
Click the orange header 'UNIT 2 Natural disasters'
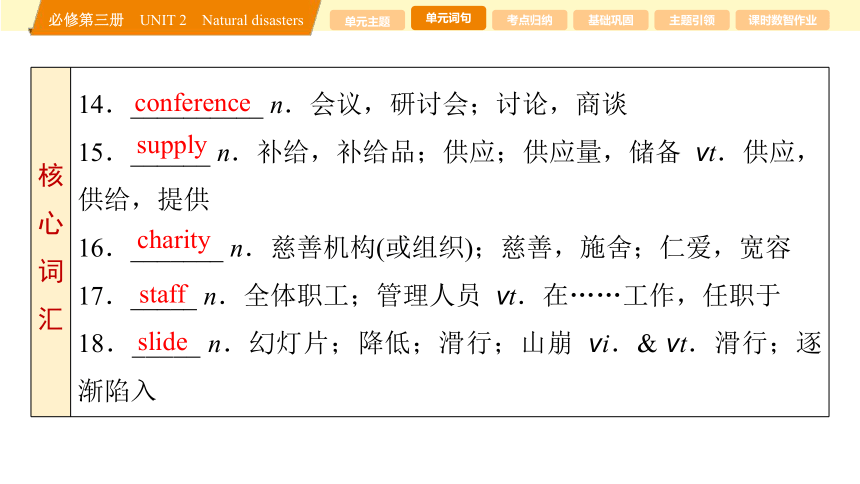tap(222, 20)
